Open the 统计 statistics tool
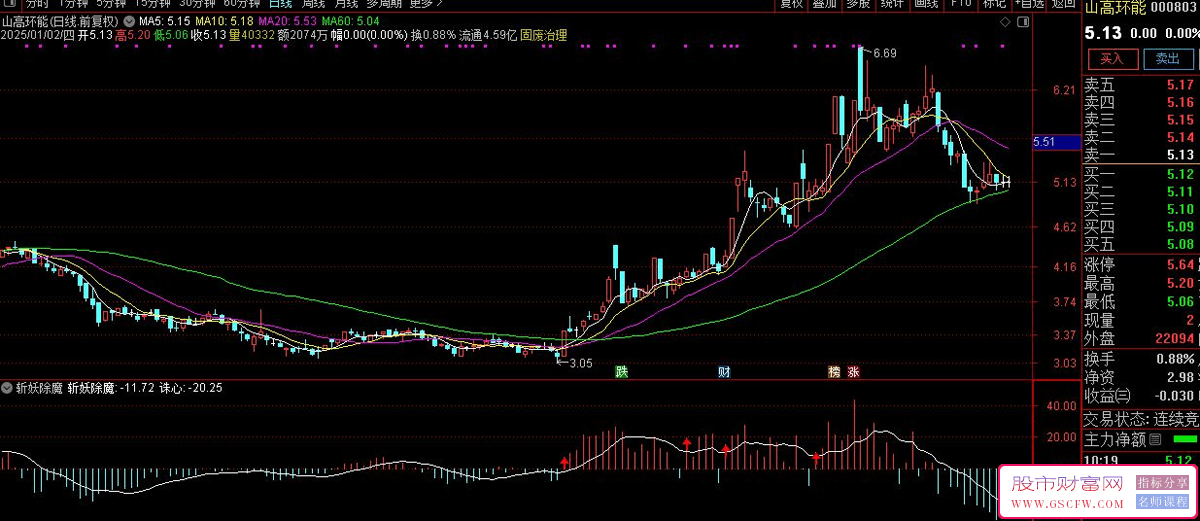 (891, 4)
